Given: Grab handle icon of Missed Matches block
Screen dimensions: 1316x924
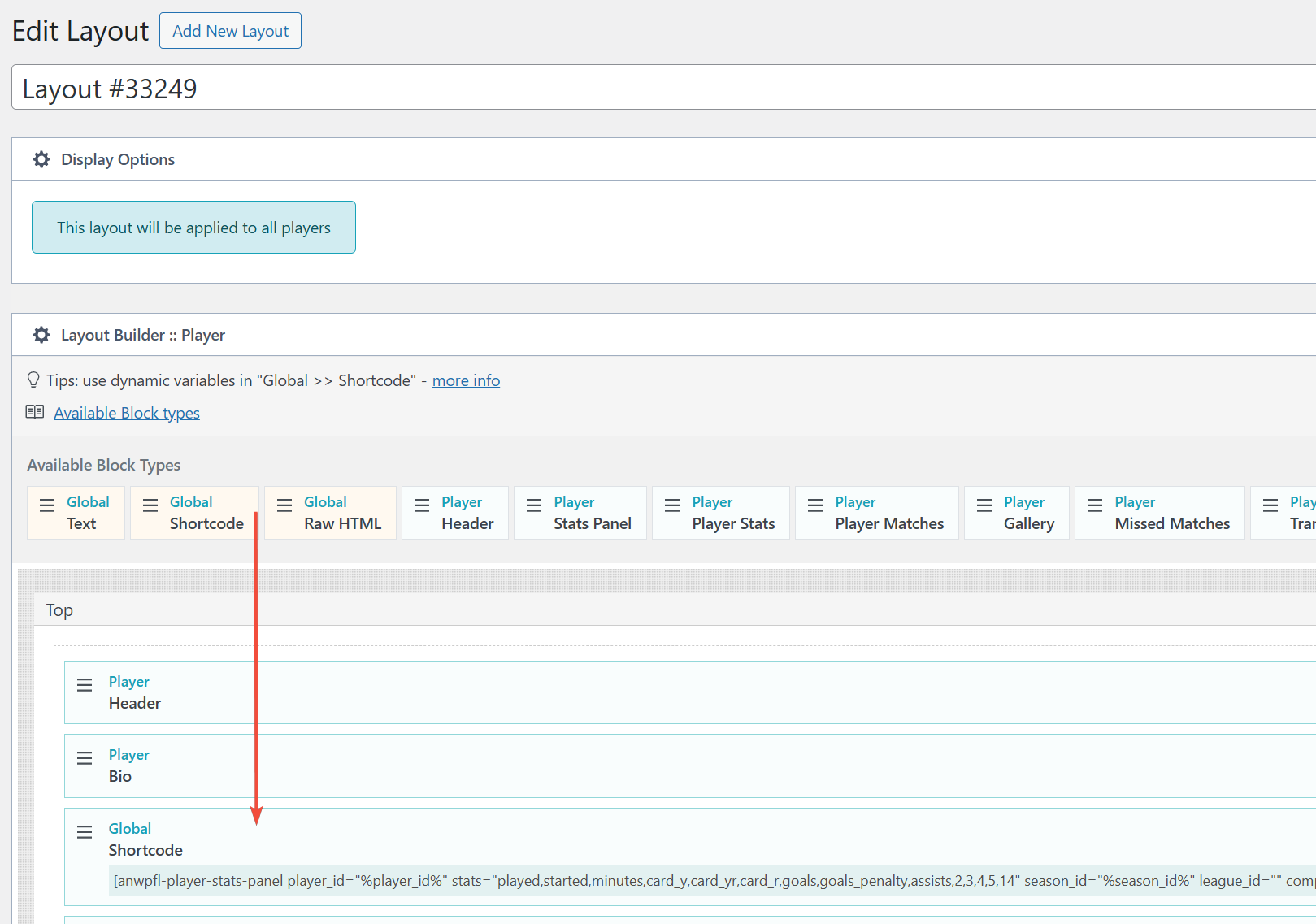Looking at the screenshot, I should (1095, 505).
